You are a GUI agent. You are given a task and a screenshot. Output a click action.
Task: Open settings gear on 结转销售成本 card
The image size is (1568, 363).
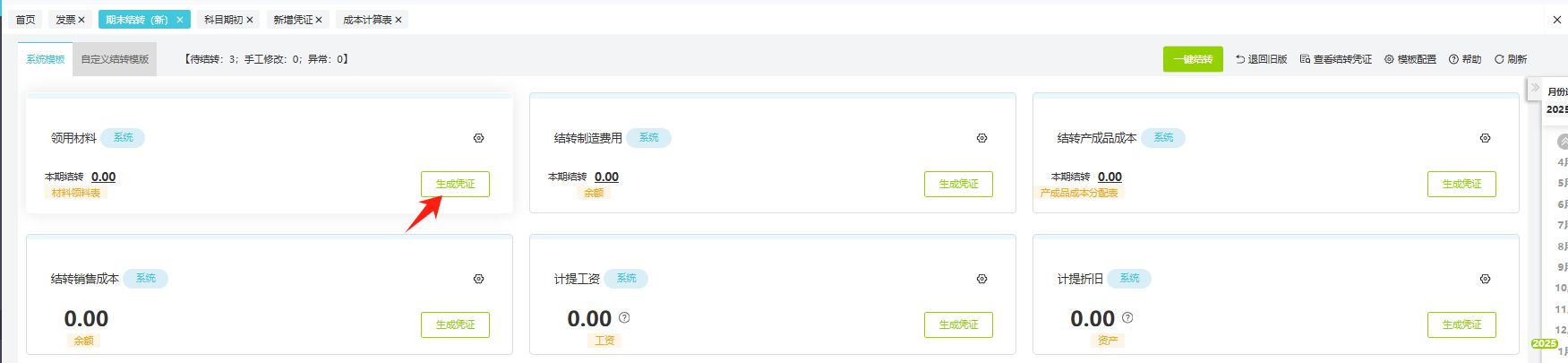pyautogui.click(x=478, y=279)
